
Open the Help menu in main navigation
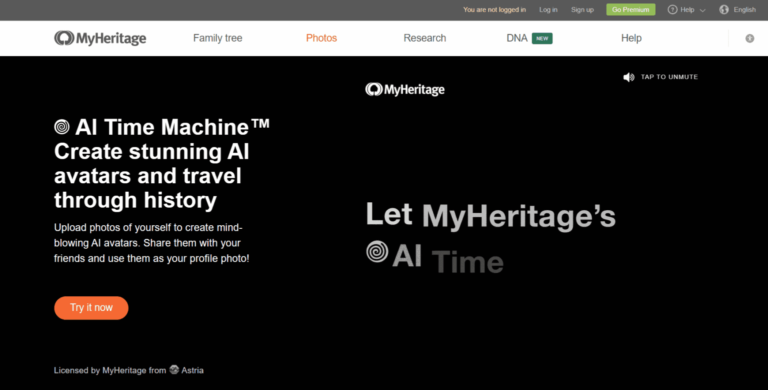click(x=631, y=38)
